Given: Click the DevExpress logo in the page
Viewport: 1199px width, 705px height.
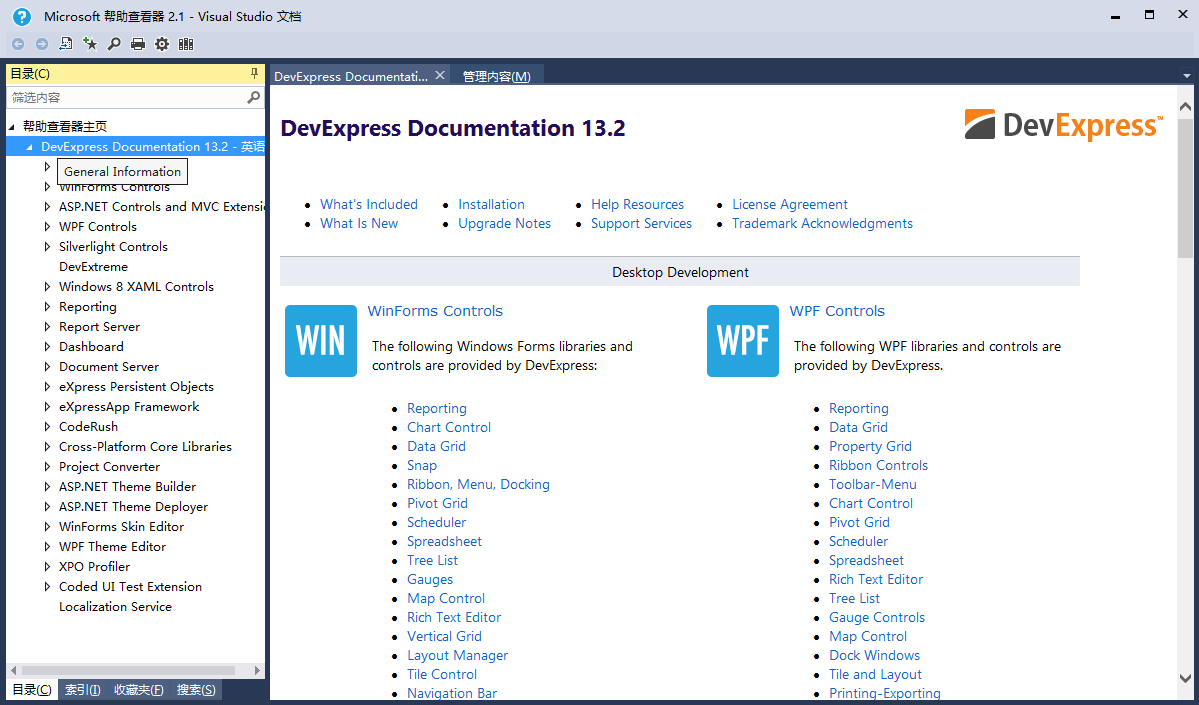Looking at the screenshot, I should tap(1064, 125).
